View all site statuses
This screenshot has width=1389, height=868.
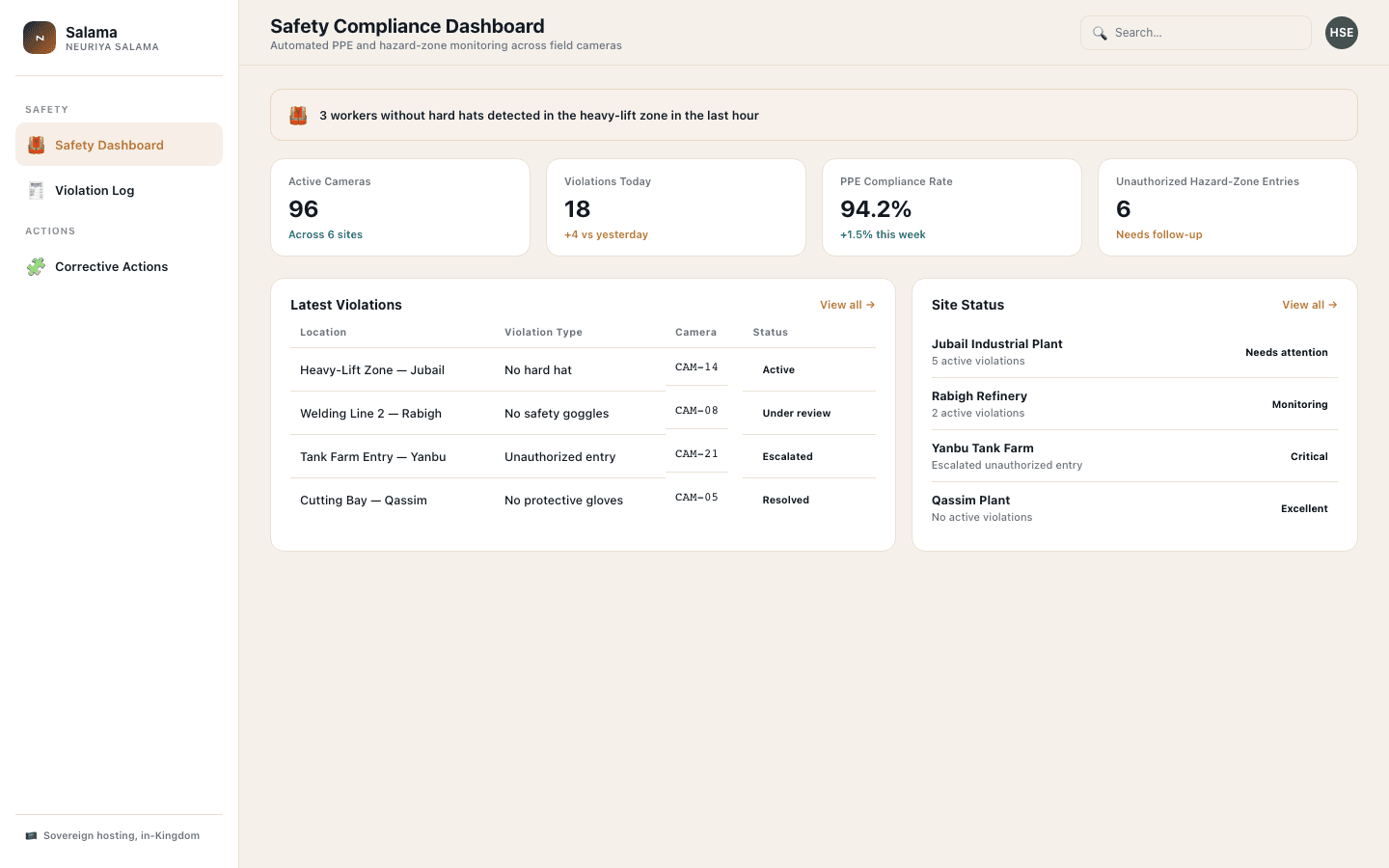1309,305
